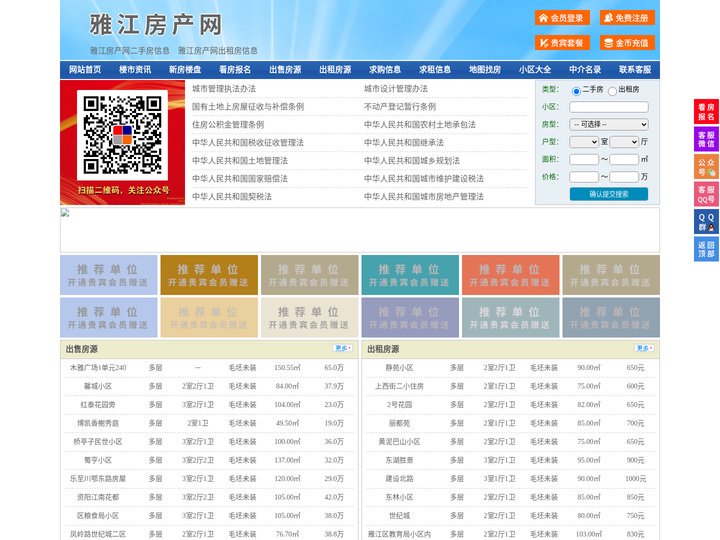Open the 房型 可选择 dropdown

(x=609, y=124)
